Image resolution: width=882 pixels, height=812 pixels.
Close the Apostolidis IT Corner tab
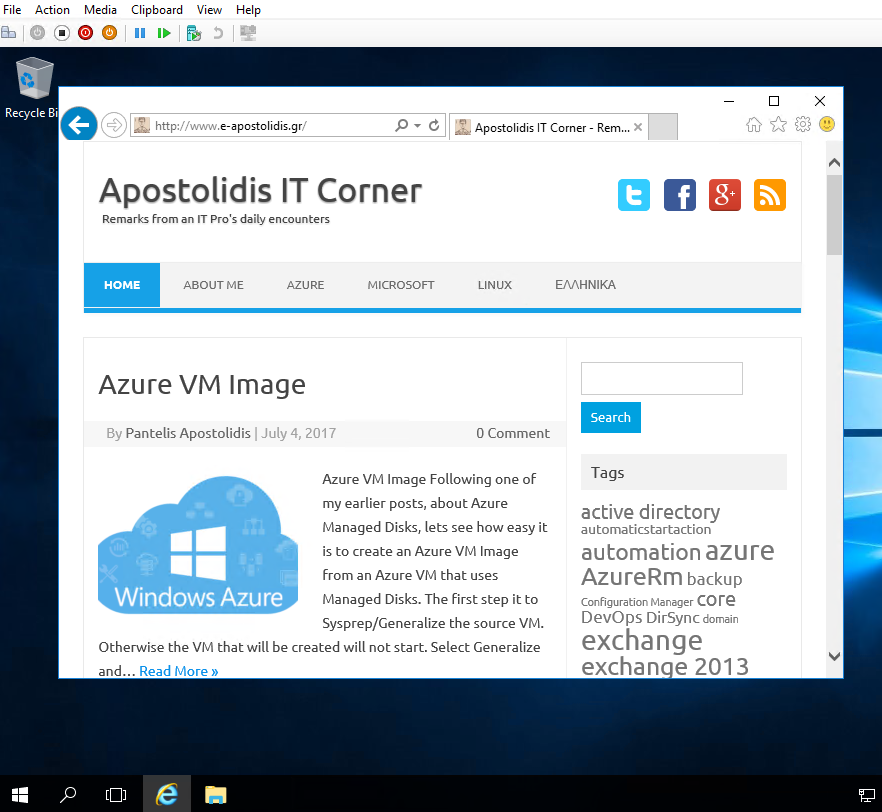click(638, 127)
